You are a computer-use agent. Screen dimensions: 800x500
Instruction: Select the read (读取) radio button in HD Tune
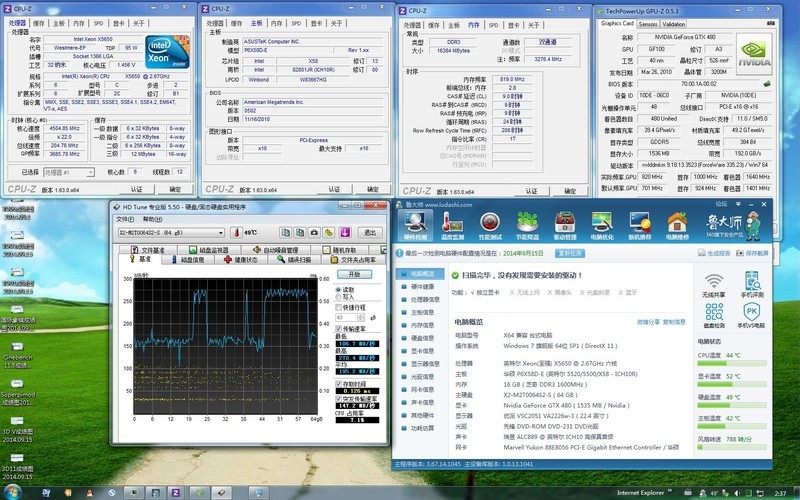tap(338, 290)
